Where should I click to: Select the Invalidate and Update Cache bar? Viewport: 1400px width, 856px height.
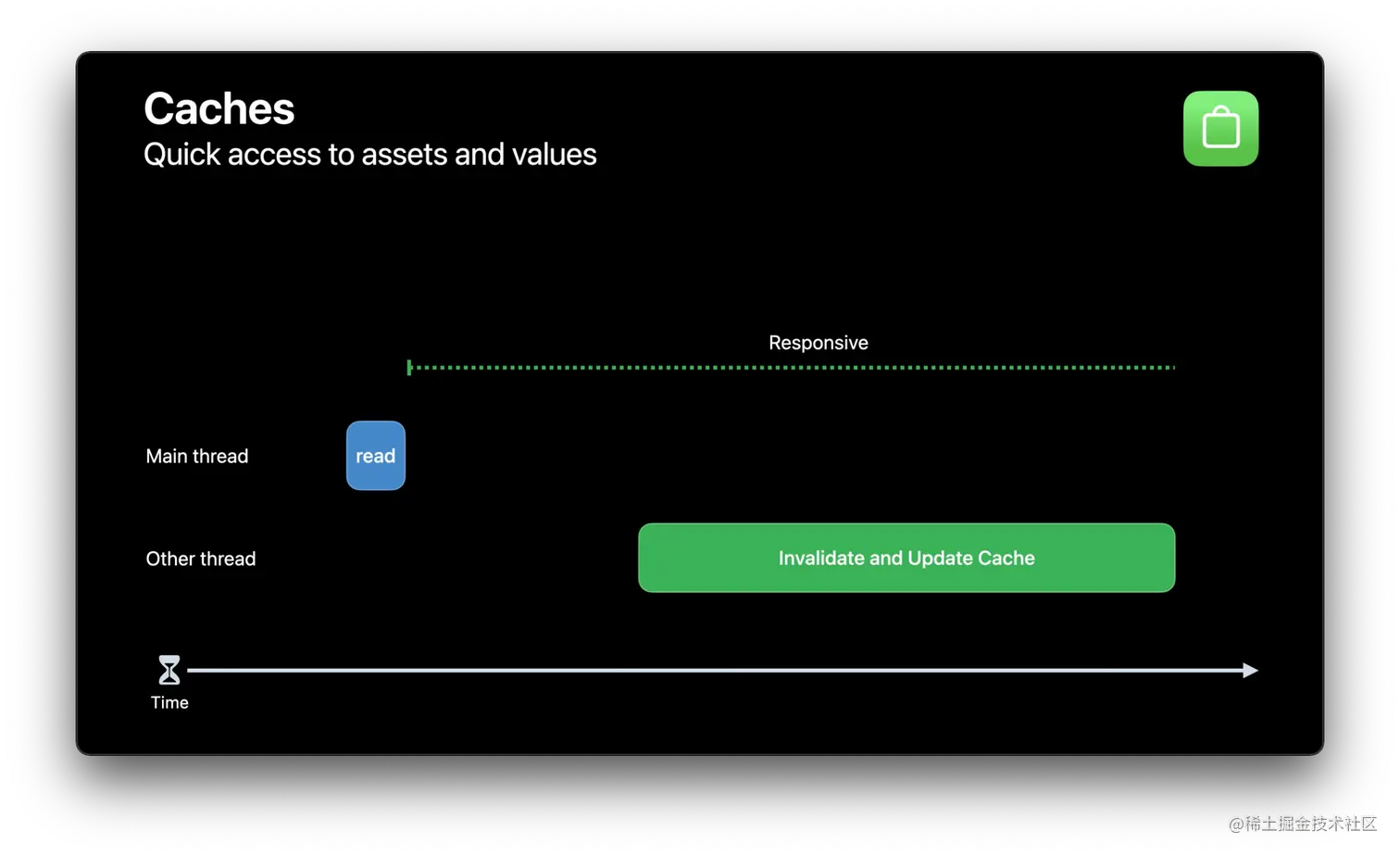click(x=906, y=558)
